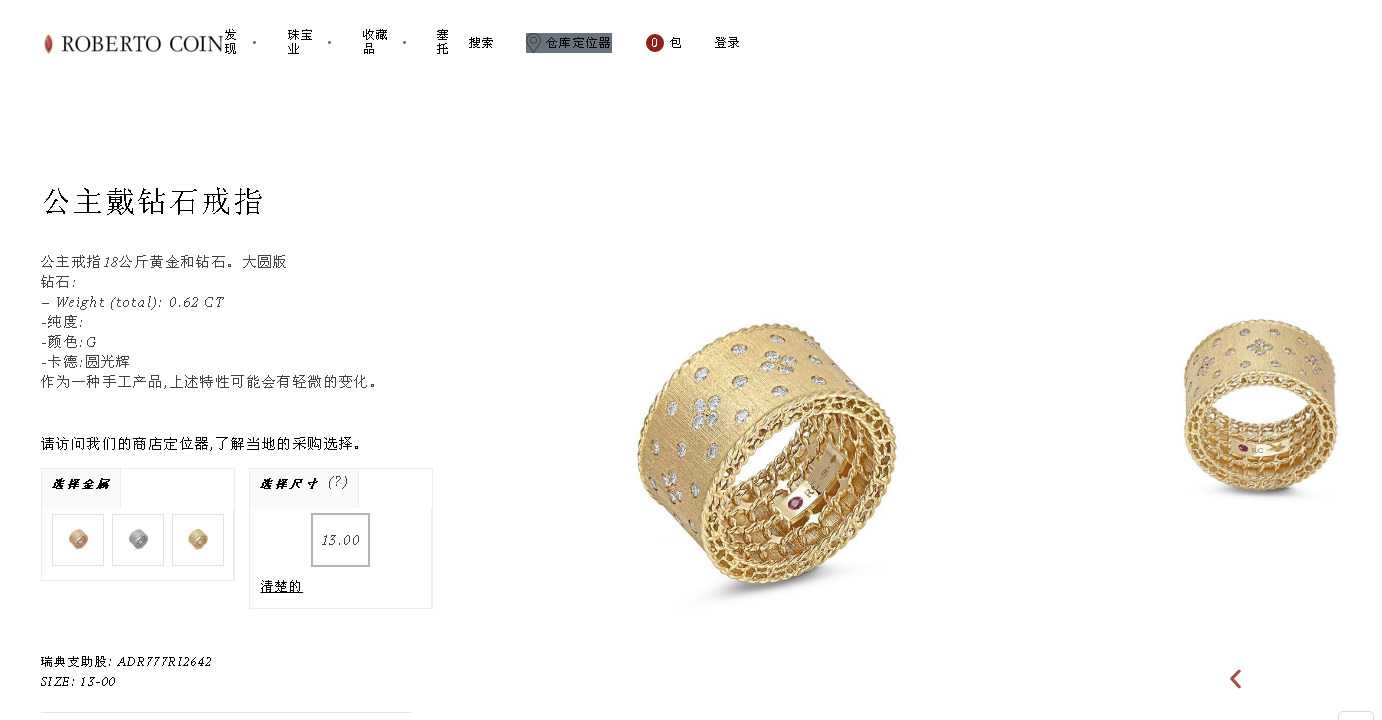Image resolution: width=1382 pixels, height=720 pixels.
Task: Select the white gold metal option
Action: [138, 540]
